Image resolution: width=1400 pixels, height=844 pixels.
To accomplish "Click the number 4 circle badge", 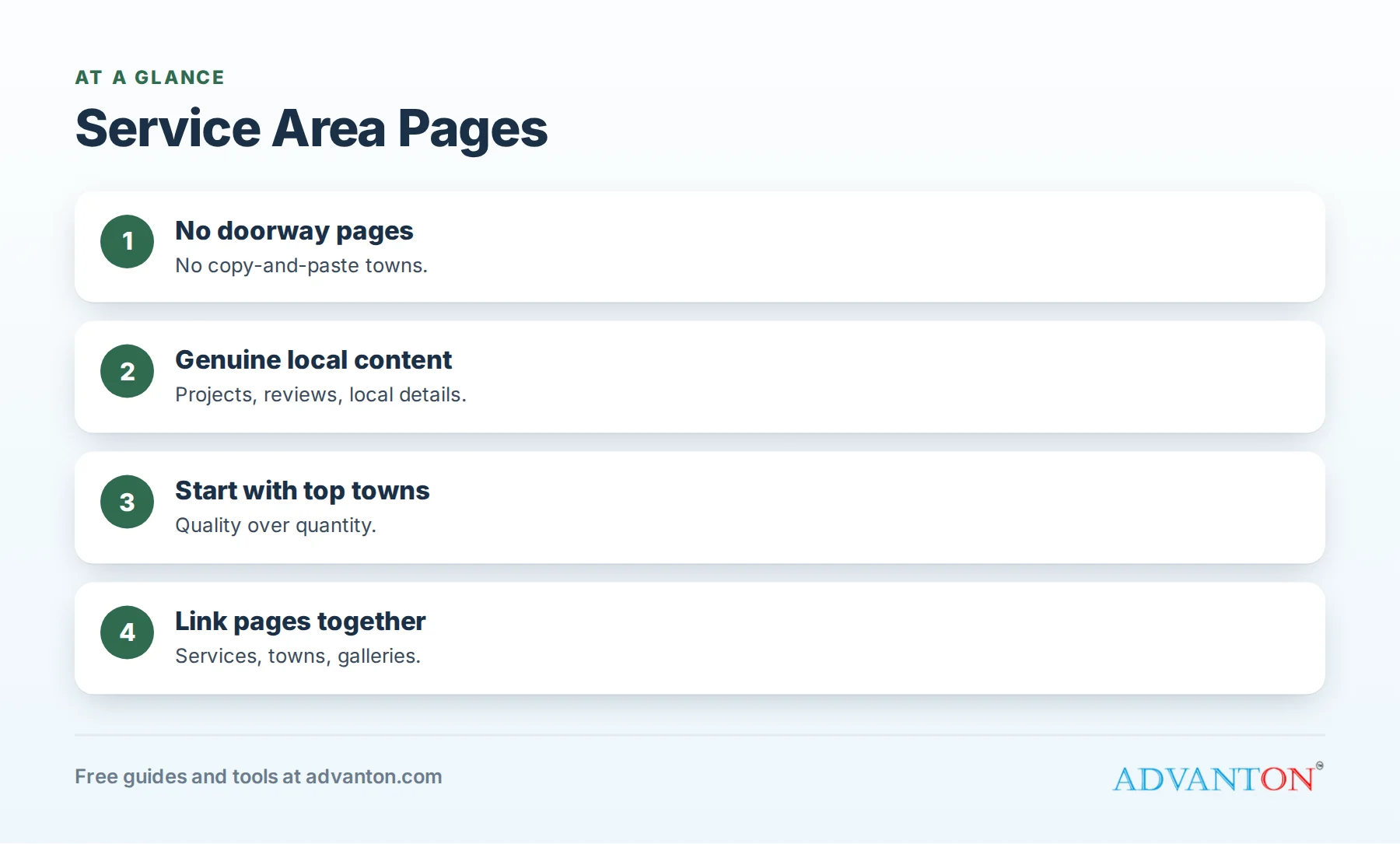I will click(127, 632).
